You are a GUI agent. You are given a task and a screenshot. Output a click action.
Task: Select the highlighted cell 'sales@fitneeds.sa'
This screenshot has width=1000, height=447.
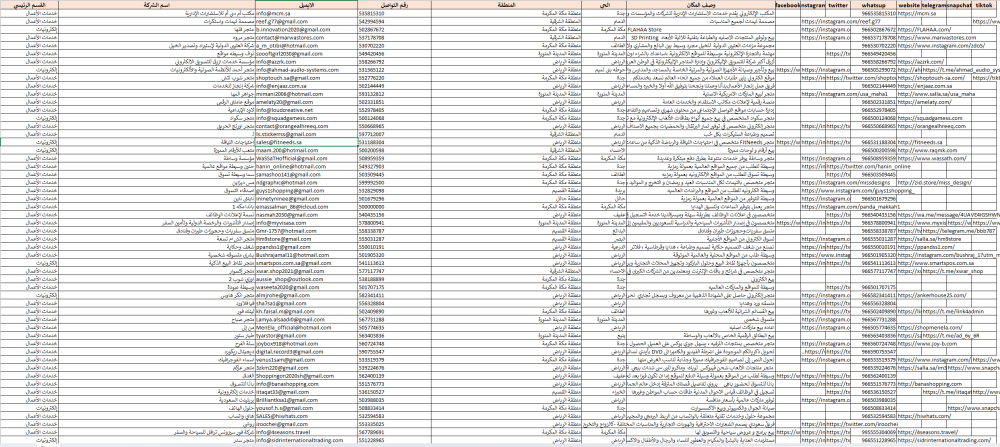coord(306,142)
